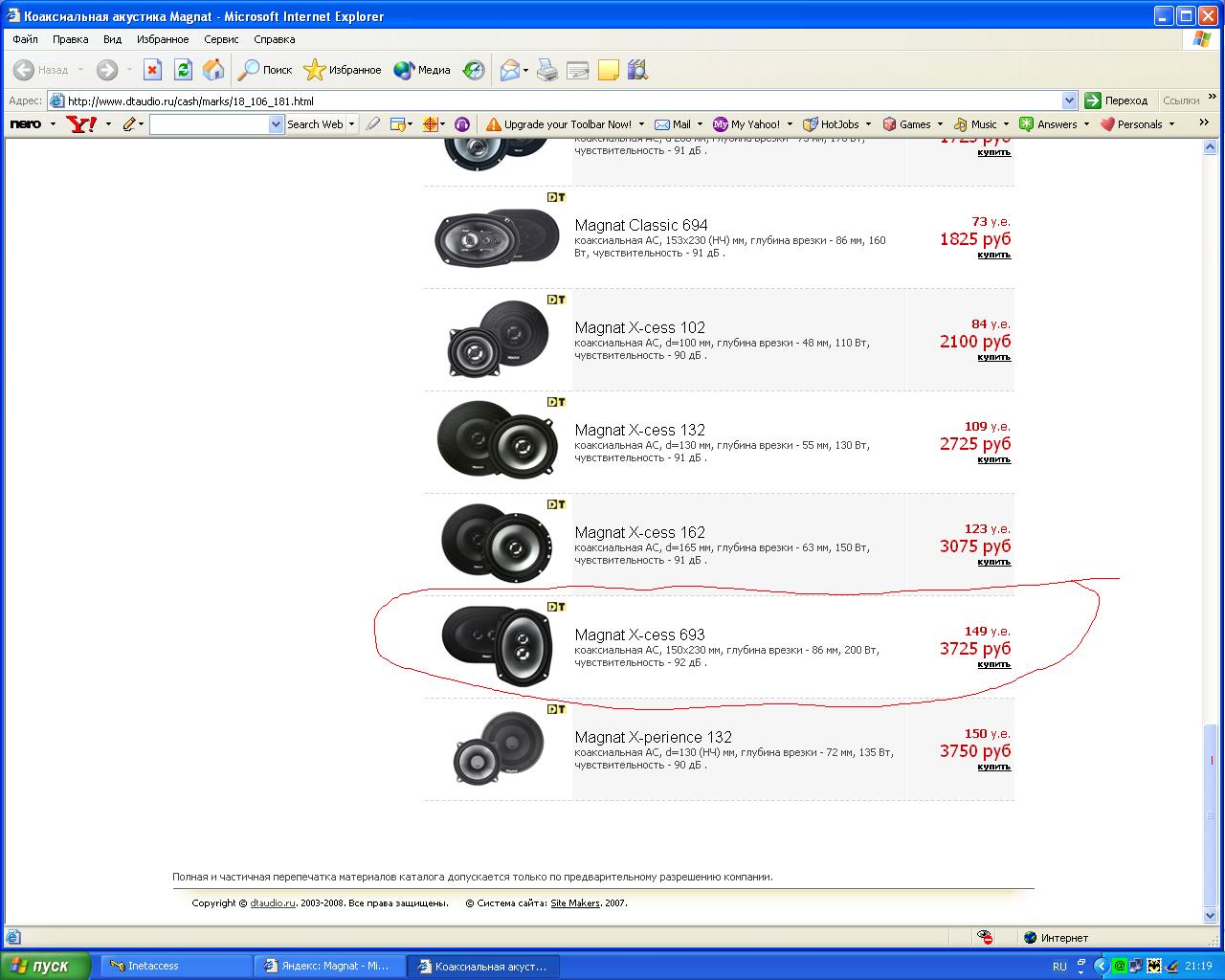Screen dimensions: 1225x980
Task: Expand the Back button history dropdown arrow
Action: click(80, 70)
